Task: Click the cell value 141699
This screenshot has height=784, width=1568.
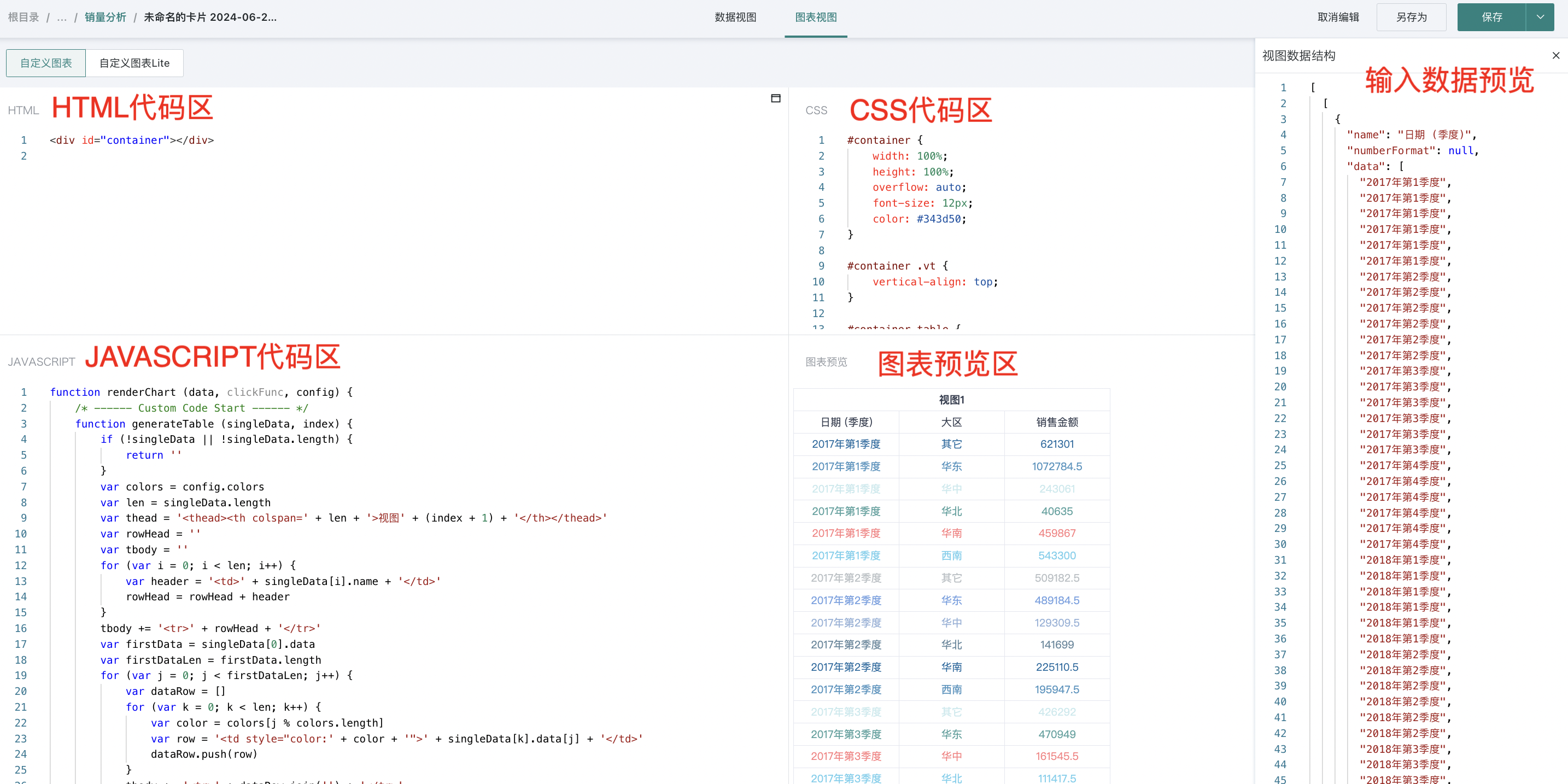Action: [x=1057, y=645]
